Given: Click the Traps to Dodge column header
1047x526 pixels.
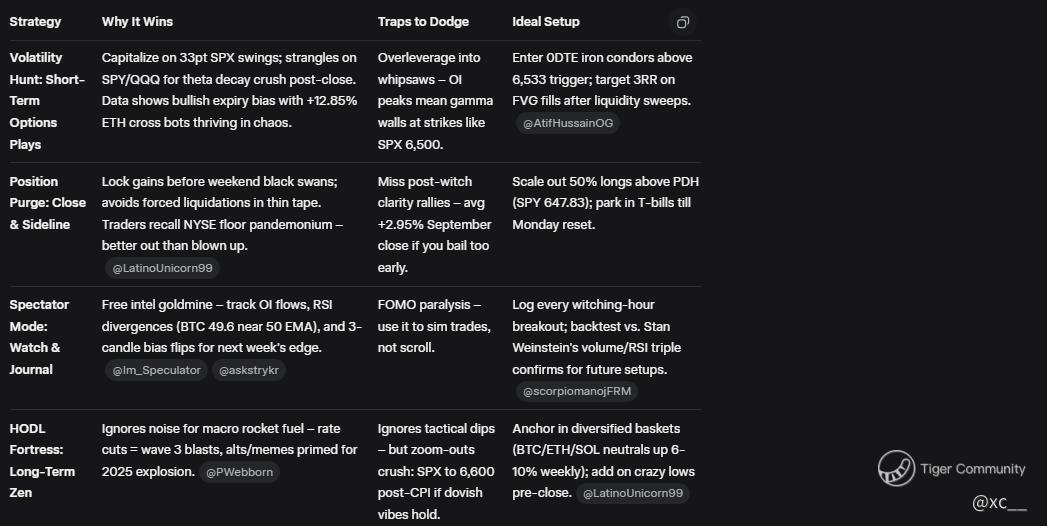Looking at the screenshot, I should (x=423, y=22).
